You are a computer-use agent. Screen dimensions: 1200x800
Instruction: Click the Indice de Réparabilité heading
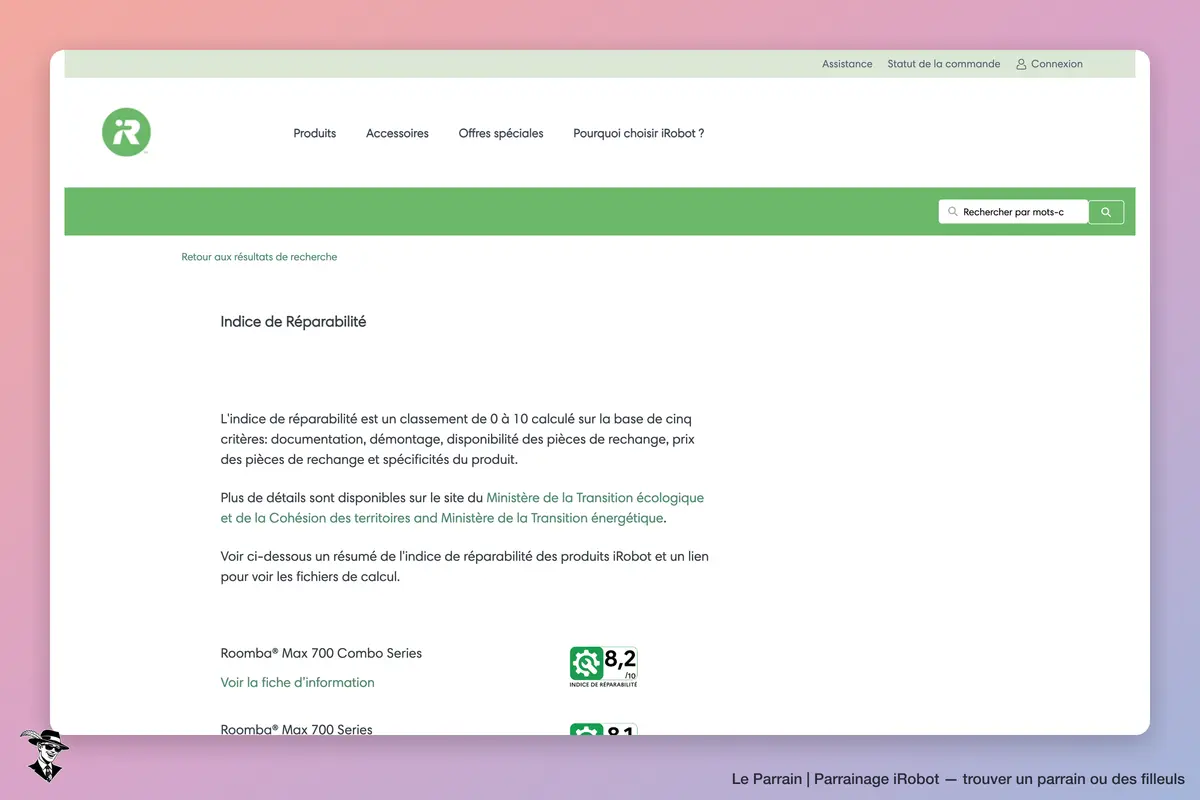click(293, 322)
